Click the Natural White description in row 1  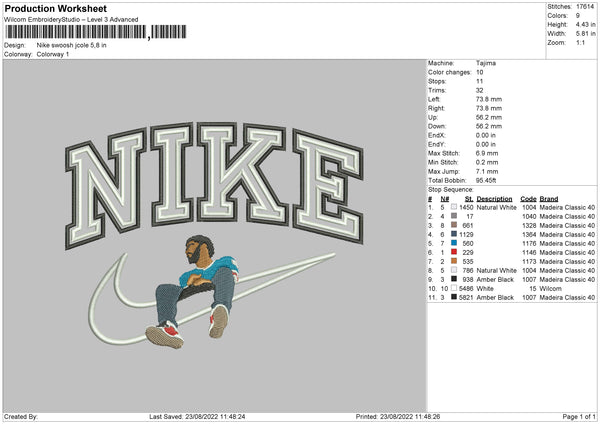click(496, 207)
